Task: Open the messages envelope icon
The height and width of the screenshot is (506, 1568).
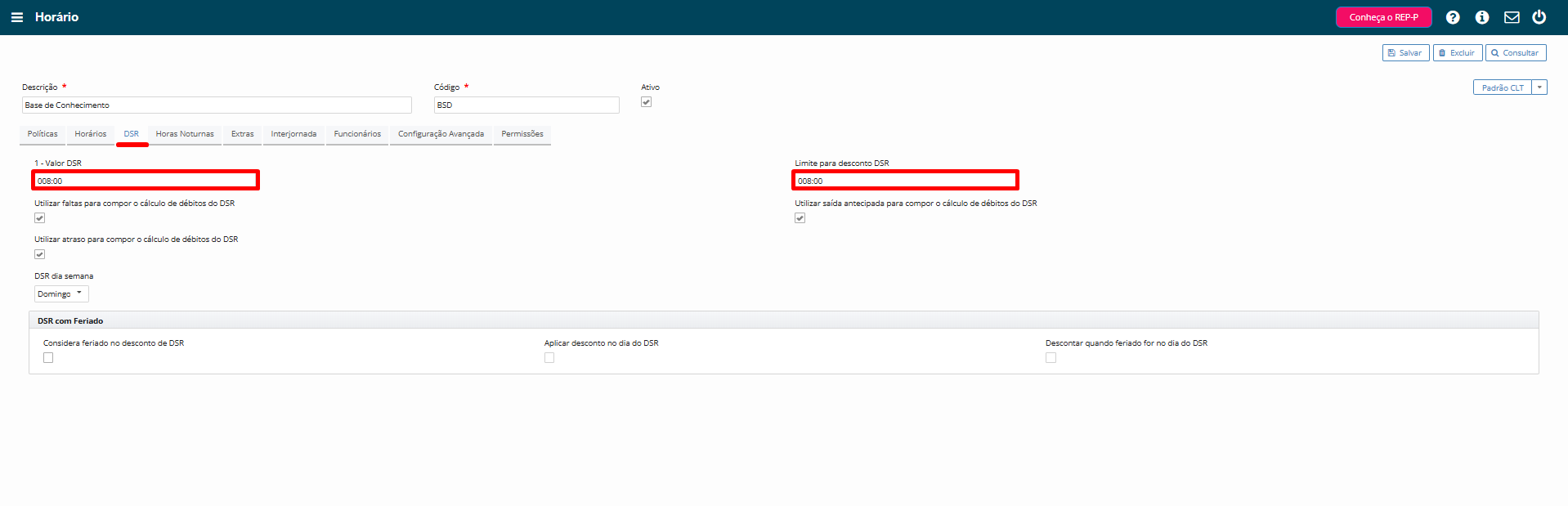Action: pyautogui.click(x=1512, y=17)
